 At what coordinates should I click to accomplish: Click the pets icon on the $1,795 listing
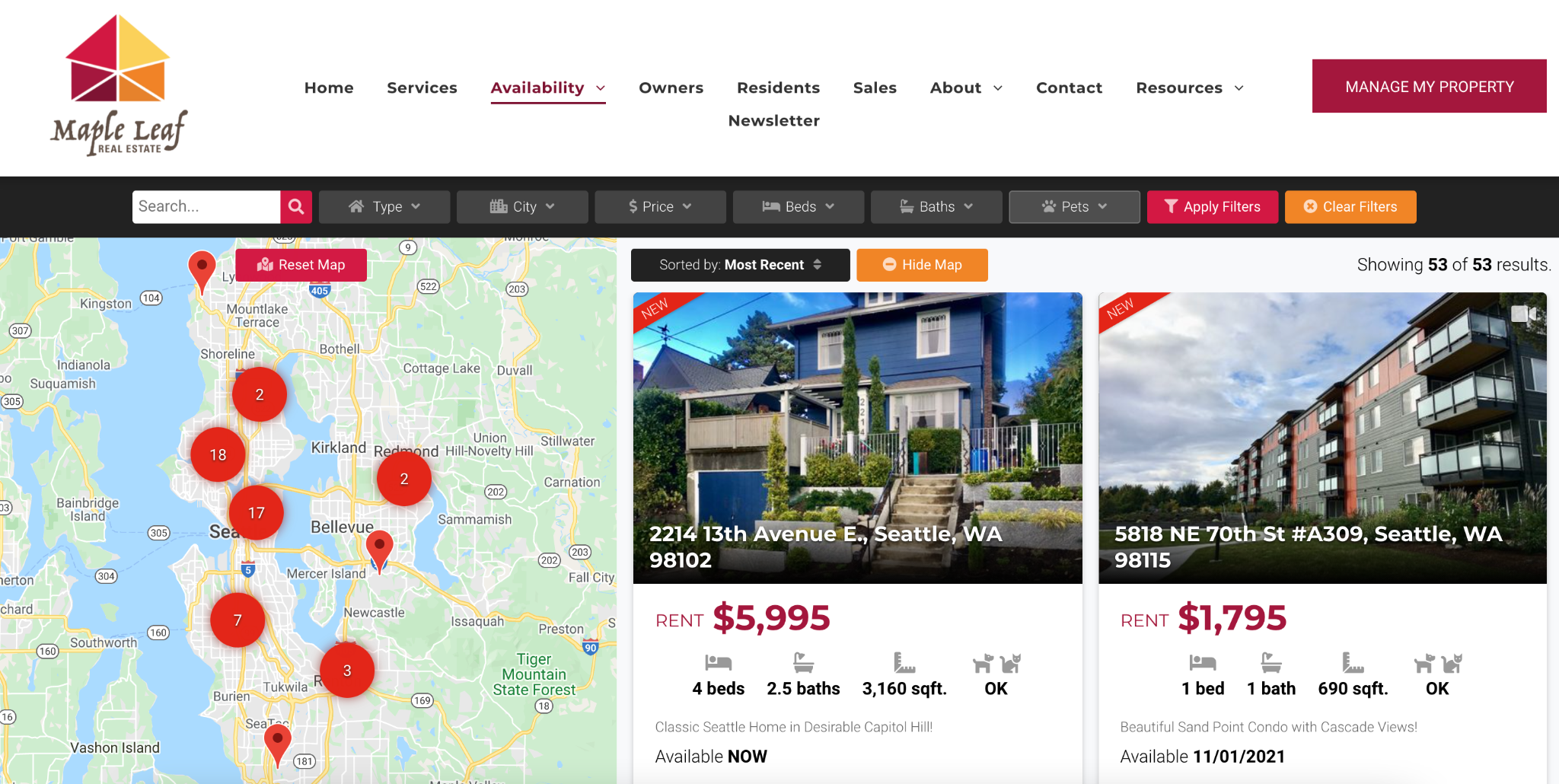pos(1438,664)
